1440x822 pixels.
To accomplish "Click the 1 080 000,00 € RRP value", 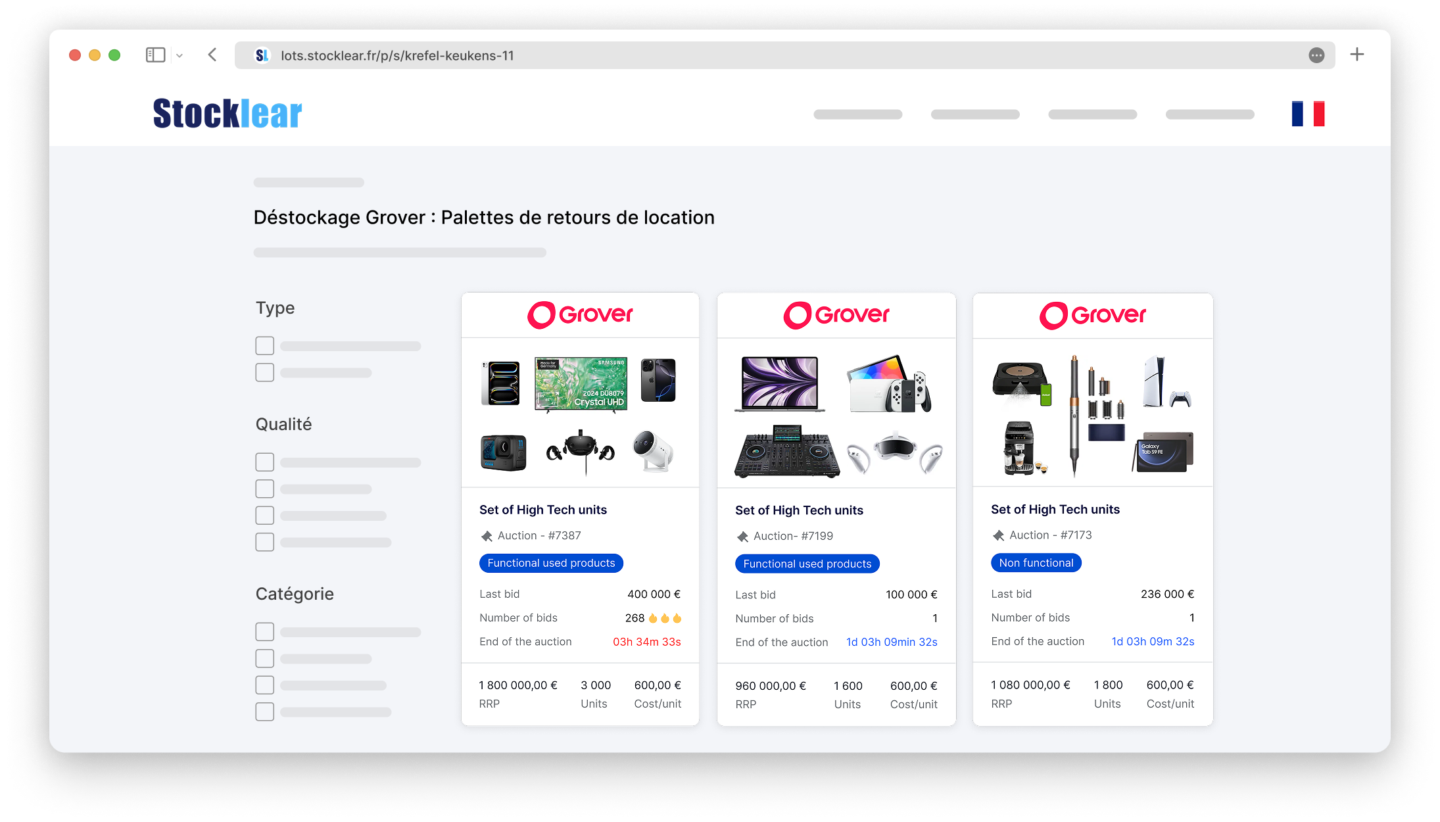I will pos(1031,686).
